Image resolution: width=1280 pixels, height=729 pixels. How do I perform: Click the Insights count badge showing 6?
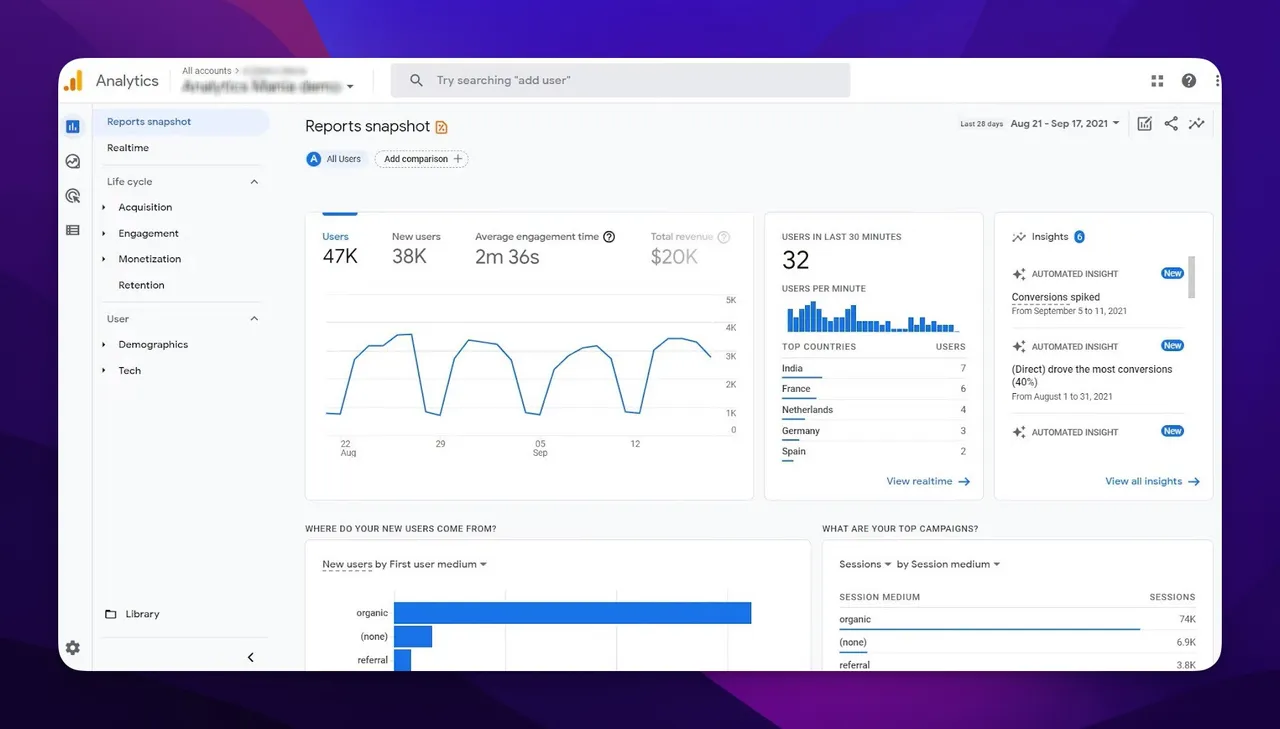click(1079, 237)
